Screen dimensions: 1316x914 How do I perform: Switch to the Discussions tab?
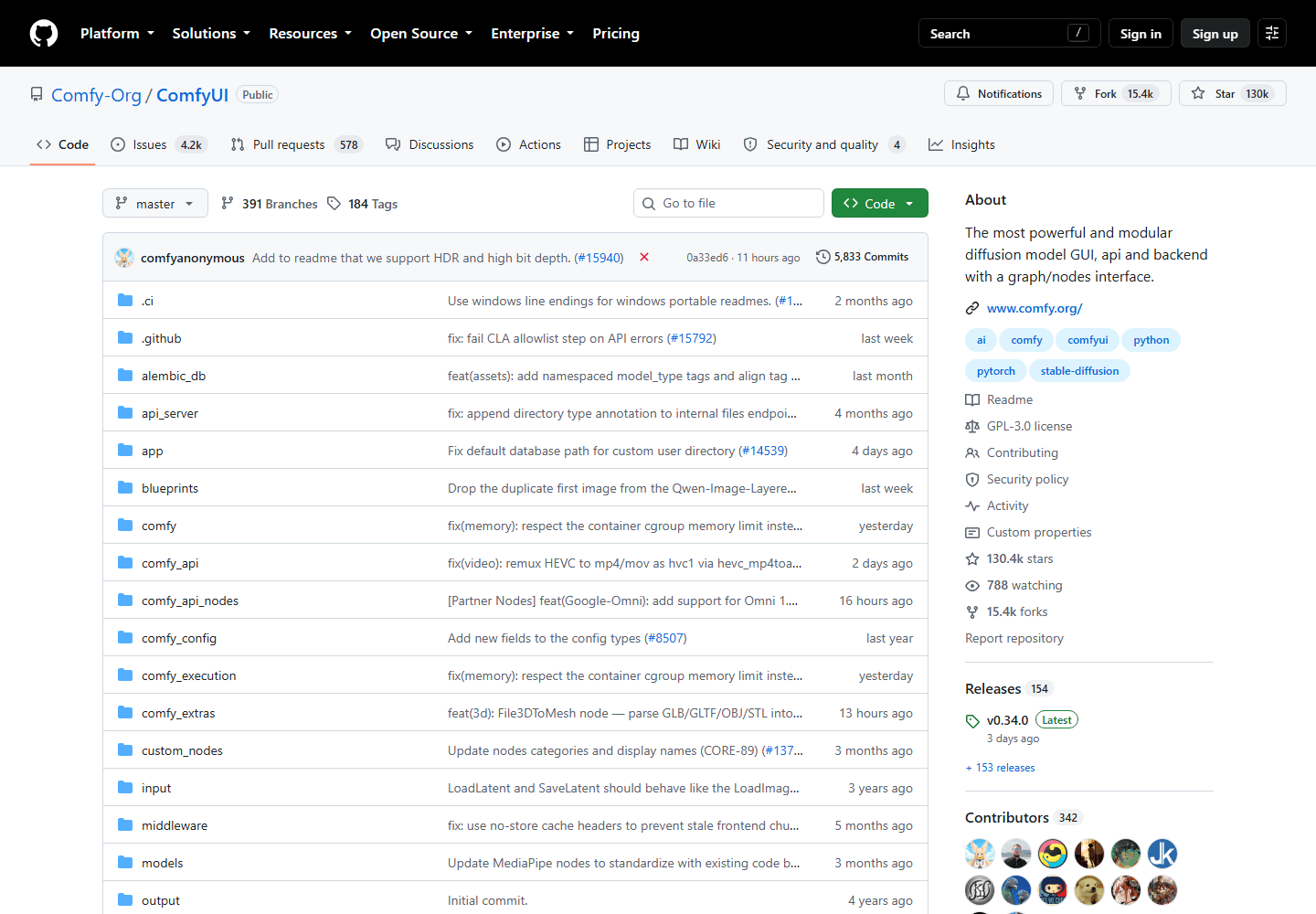click(x=430, y=144)
